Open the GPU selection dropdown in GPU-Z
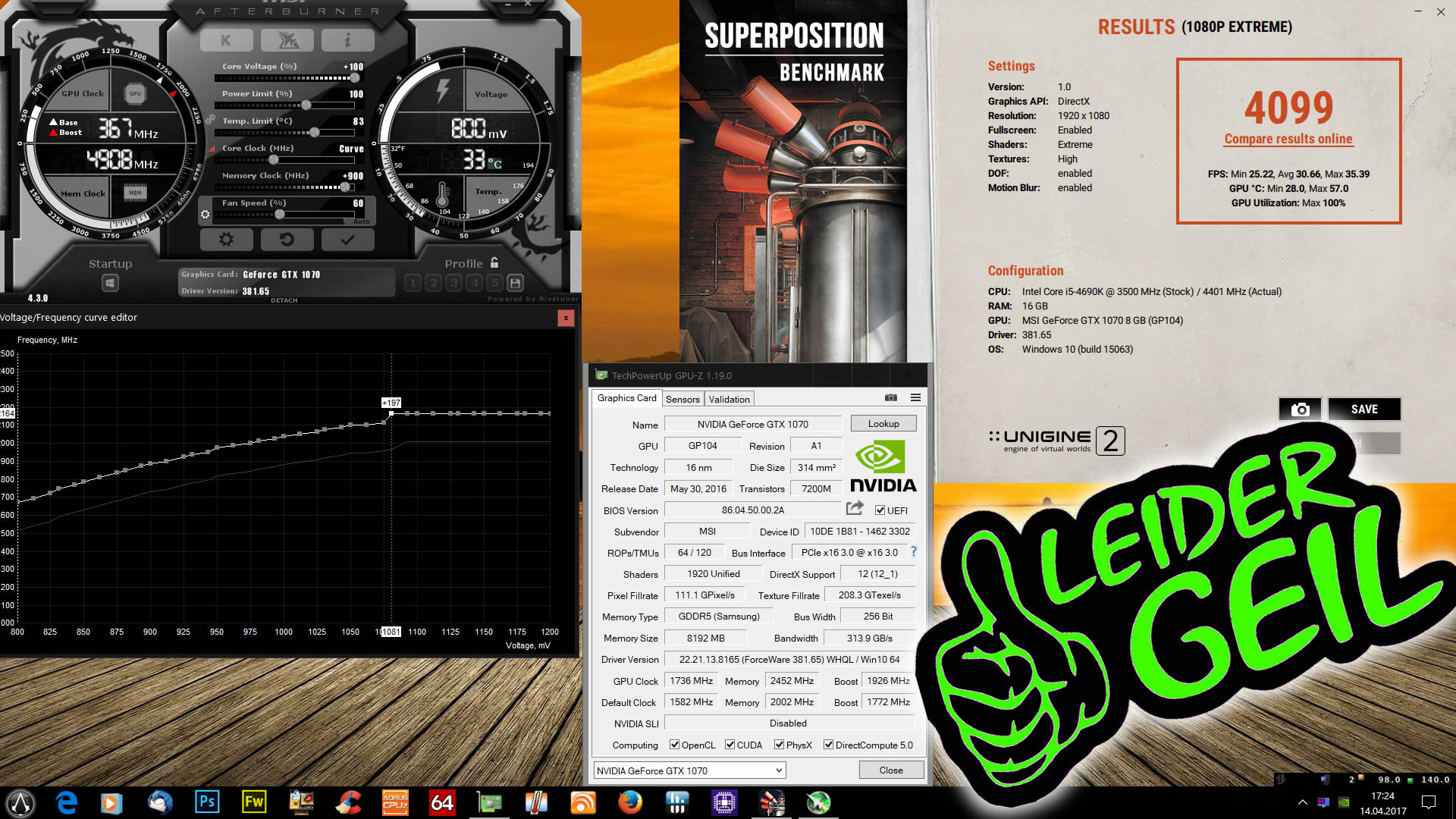This screenshot has width=1456, height=819. (689, 770)
